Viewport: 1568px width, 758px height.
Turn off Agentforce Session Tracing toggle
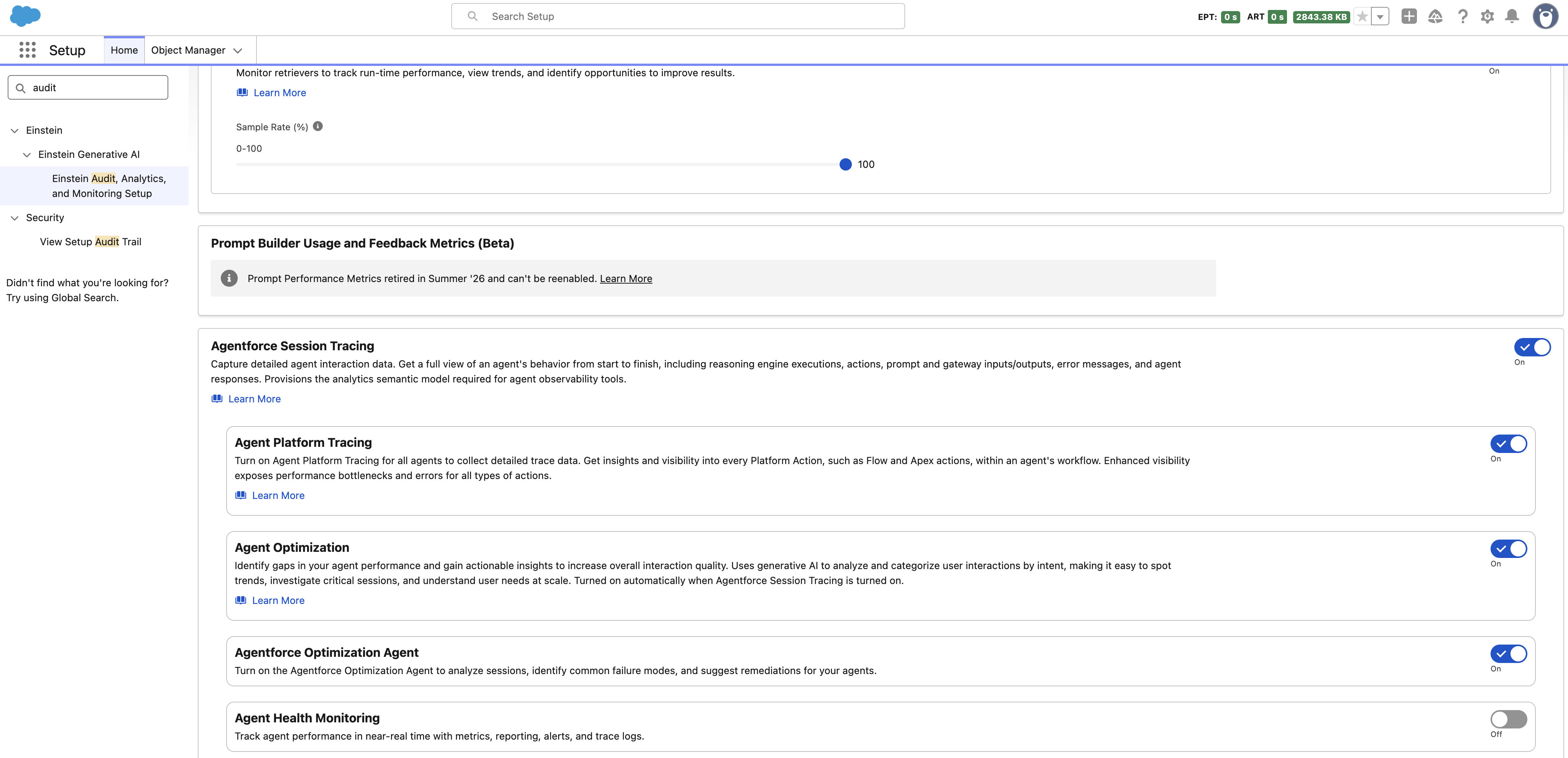point(1532,347)
